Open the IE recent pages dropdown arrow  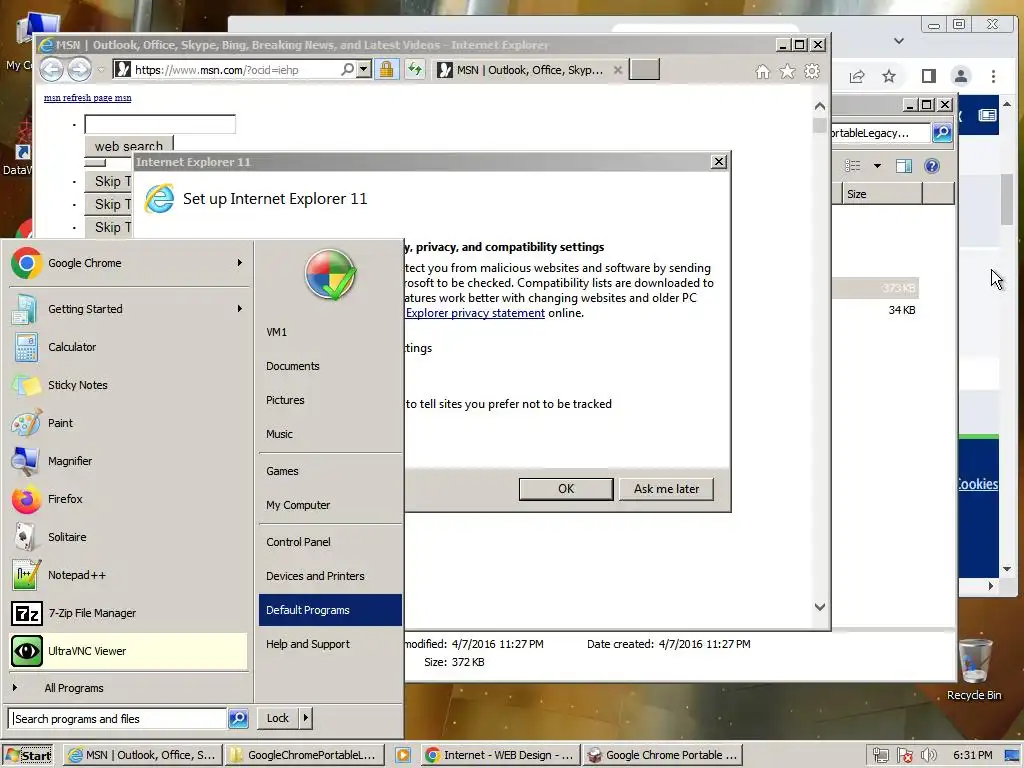point(101,70)
